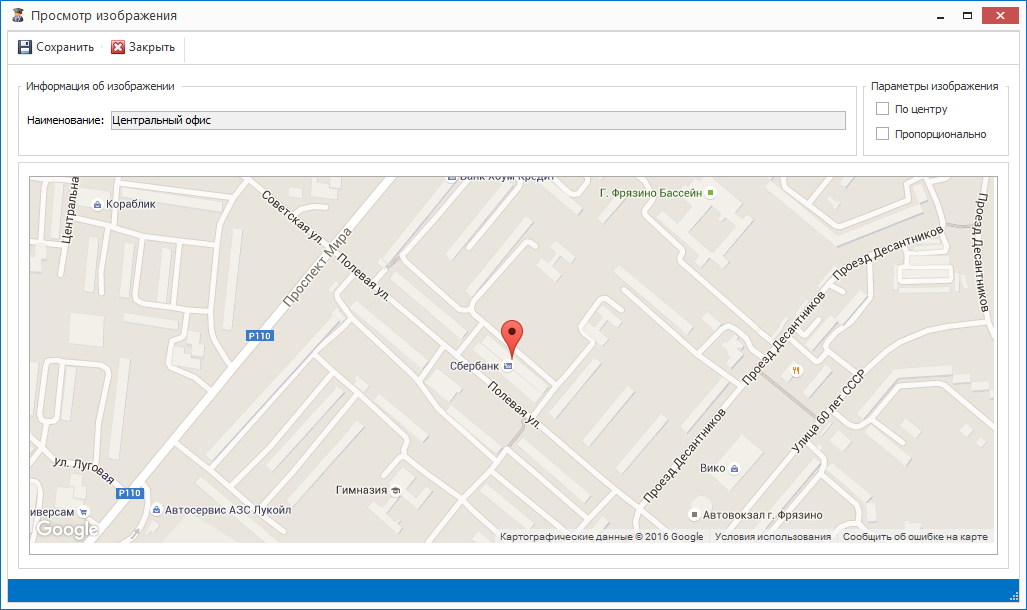
Task: Open Условия использования link
Action: pos(773,537)
